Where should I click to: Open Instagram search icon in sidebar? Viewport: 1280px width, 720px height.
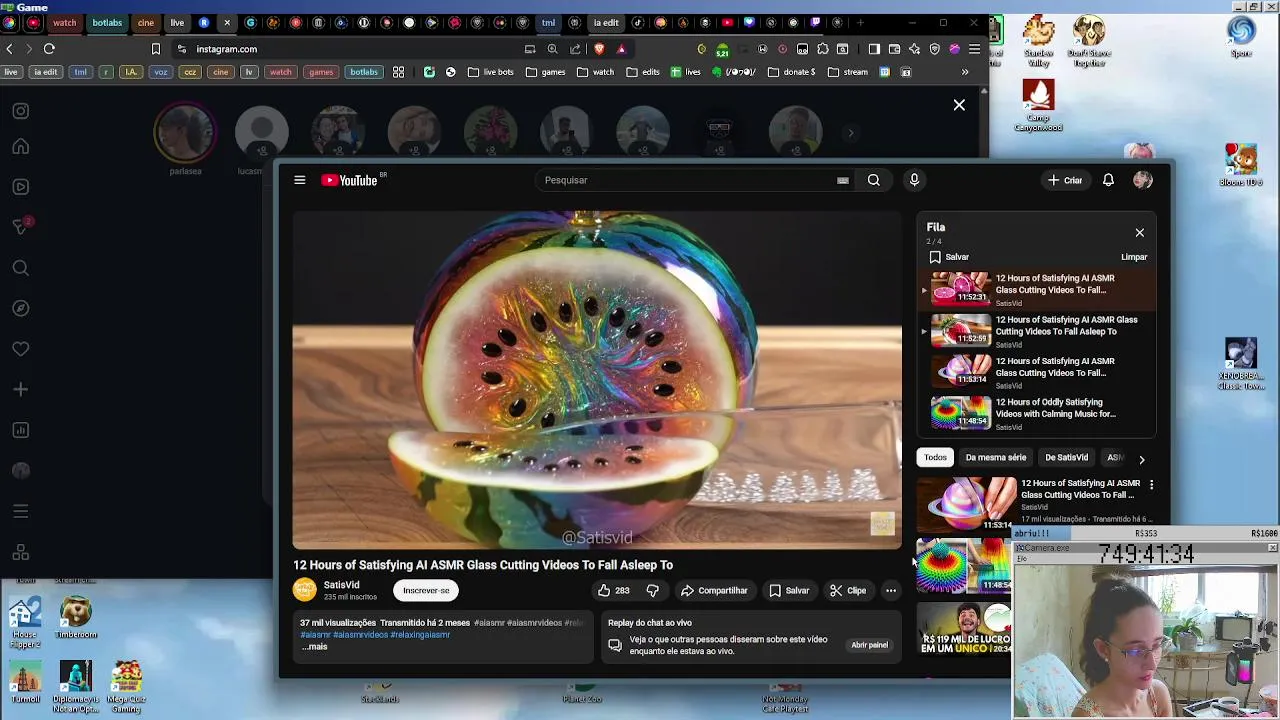pos(21,268)
